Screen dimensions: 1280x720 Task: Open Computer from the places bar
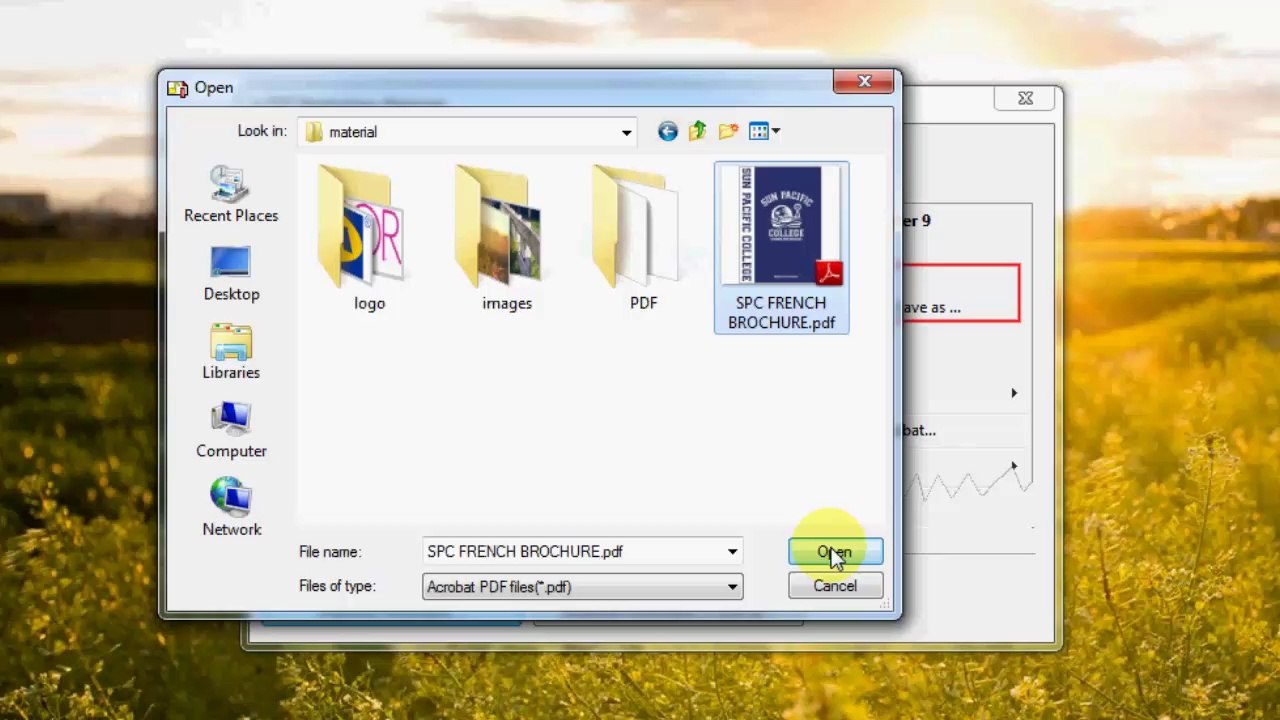tap(231, 431)
